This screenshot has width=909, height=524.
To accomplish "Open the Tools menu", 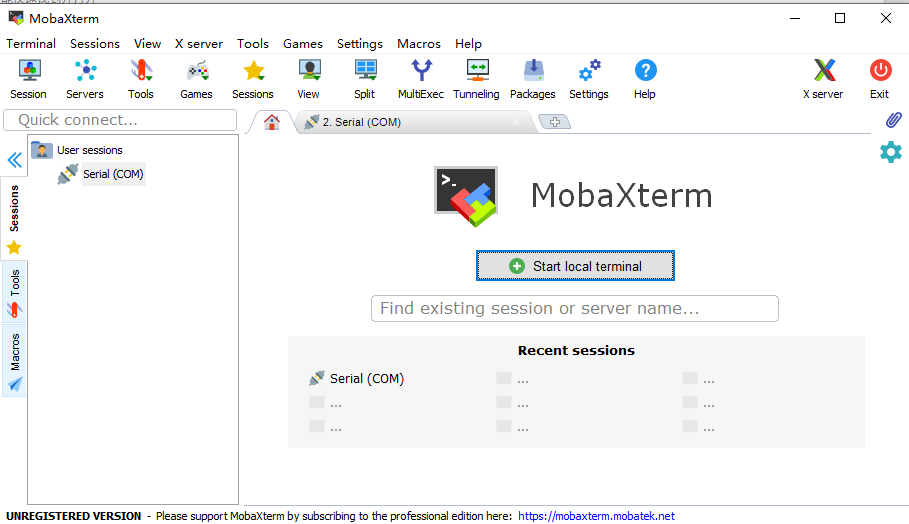I will 253,43.
